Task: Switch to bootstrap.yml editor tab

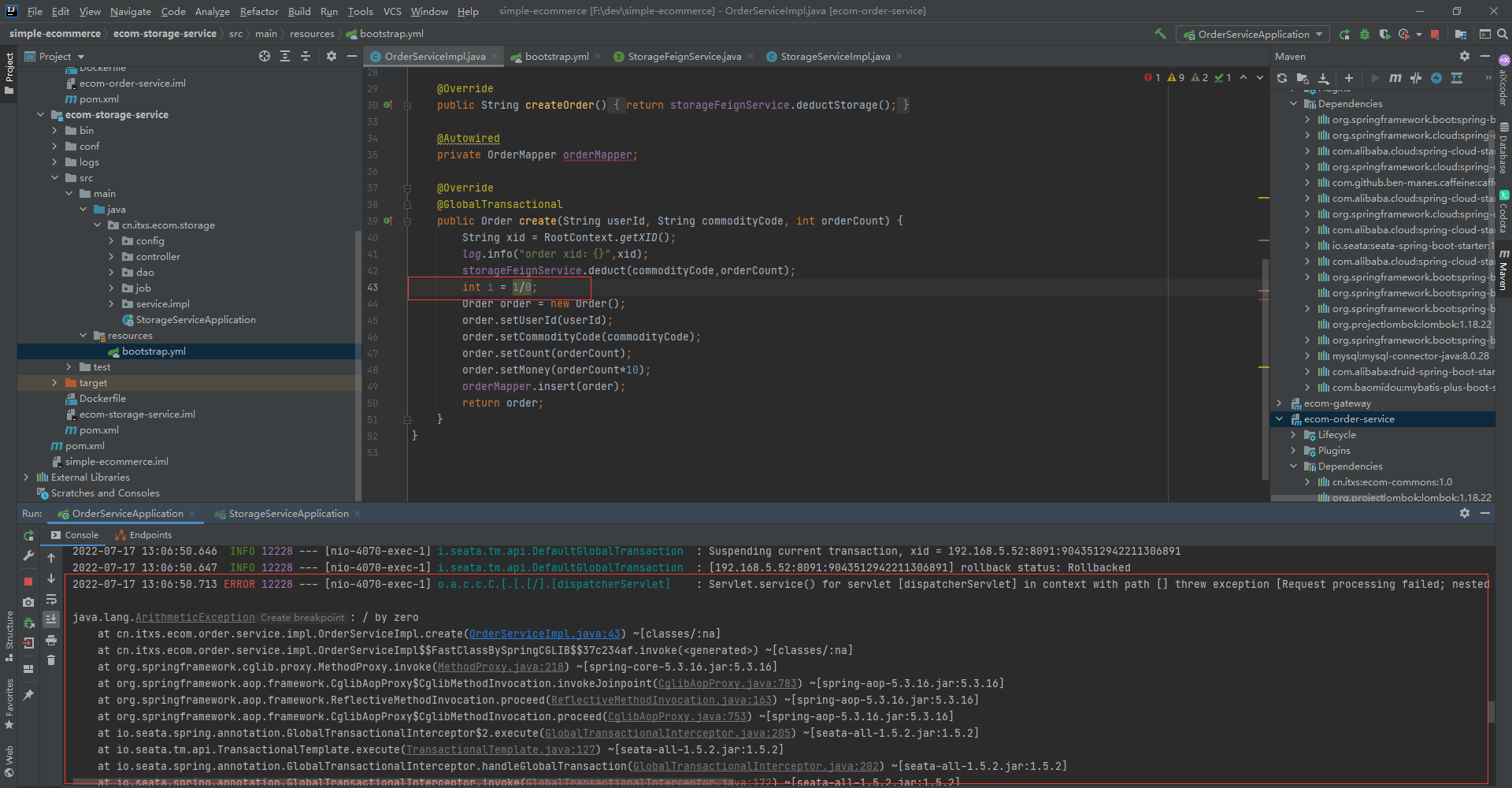Action: pyautogui.click(x=556, y=56)
